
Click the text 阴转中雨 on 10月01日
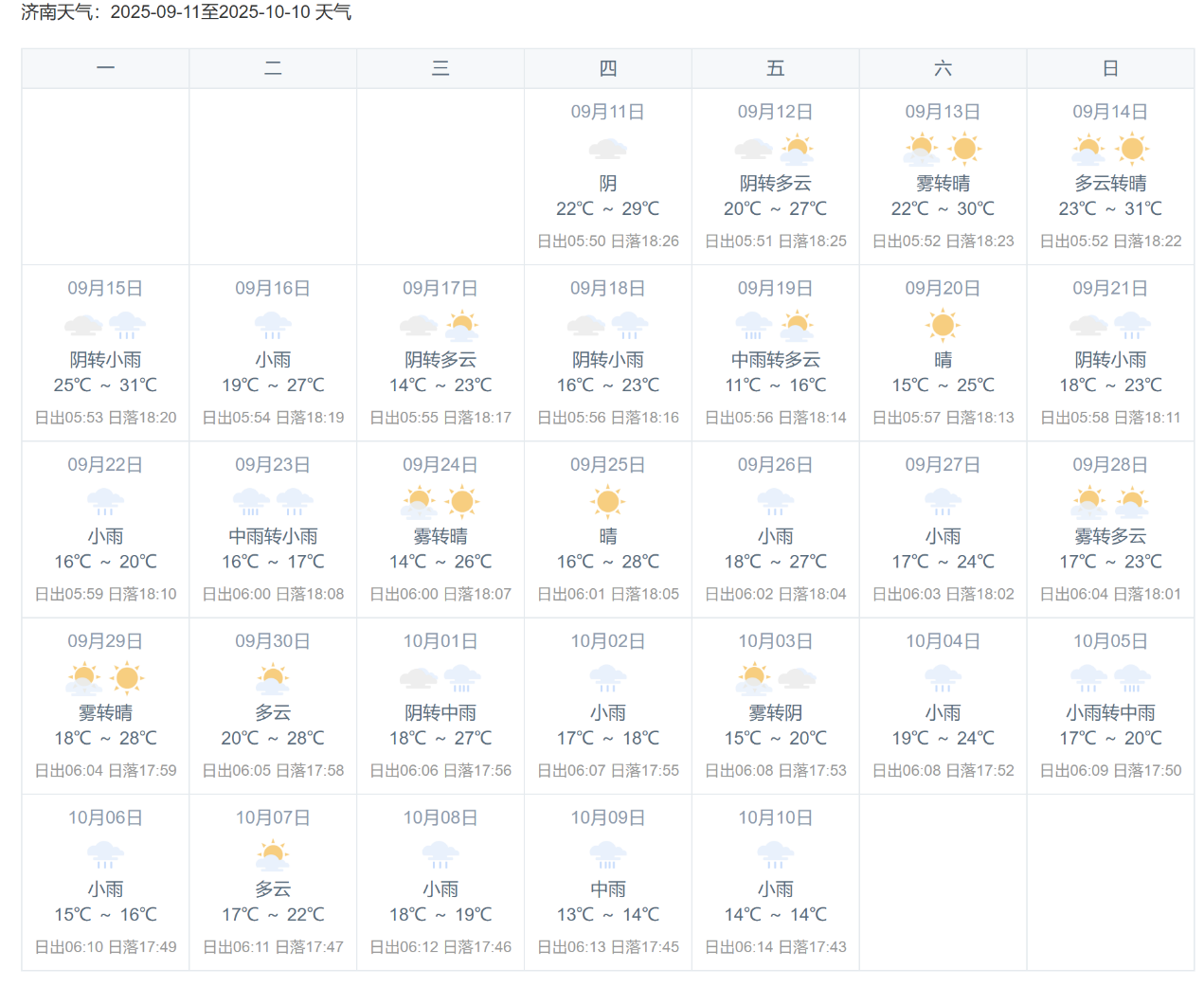(x=440, y=713)
